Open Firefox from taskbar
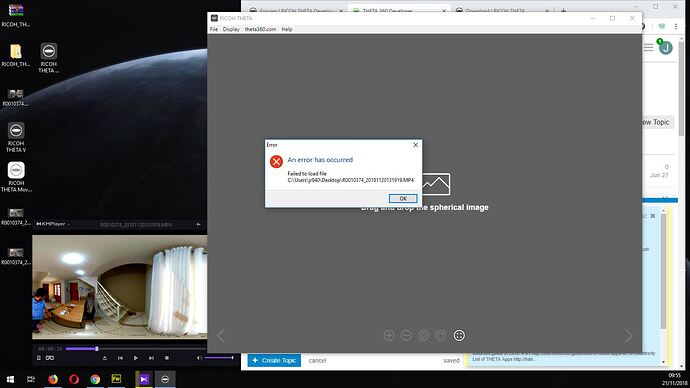This screenshot has width=690, height=388. pos(53,379)
